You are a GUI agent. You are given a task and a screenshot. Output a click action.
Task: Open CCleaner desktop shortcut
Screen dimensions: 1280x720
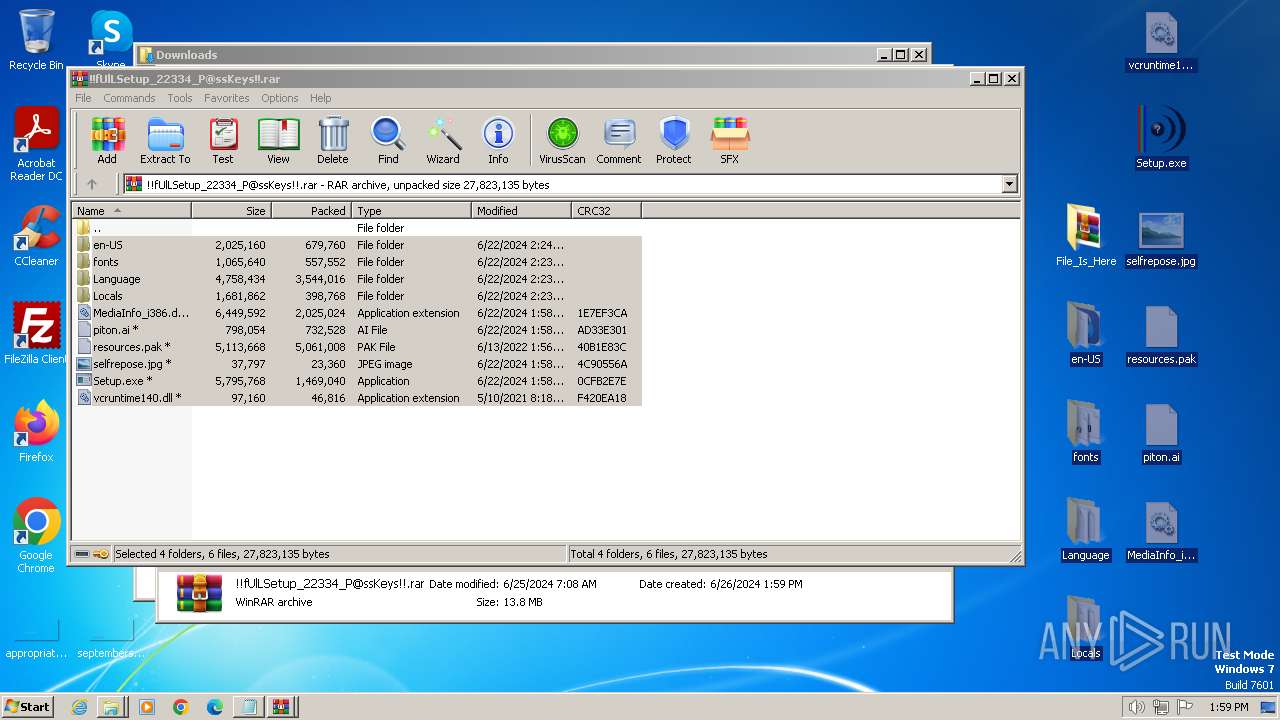point(36,236)
